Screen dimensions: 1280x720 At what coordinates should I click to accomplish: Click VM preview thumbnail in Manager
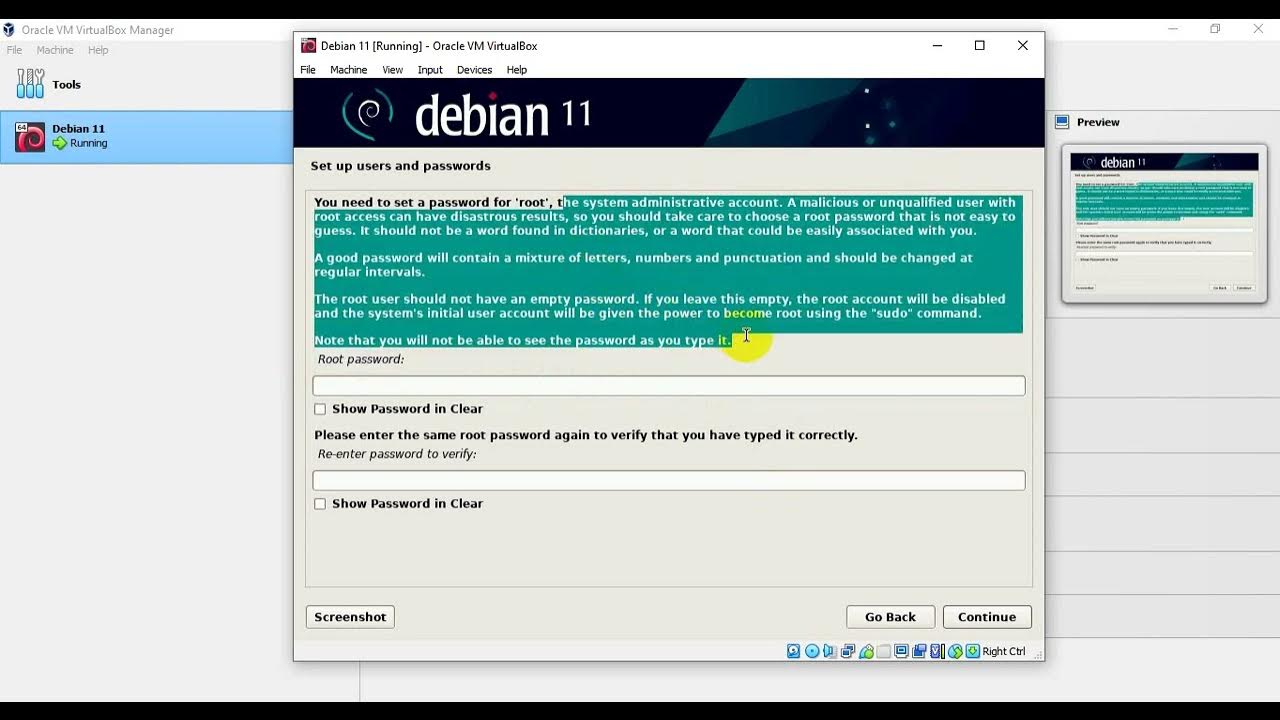coord(1164,223)
